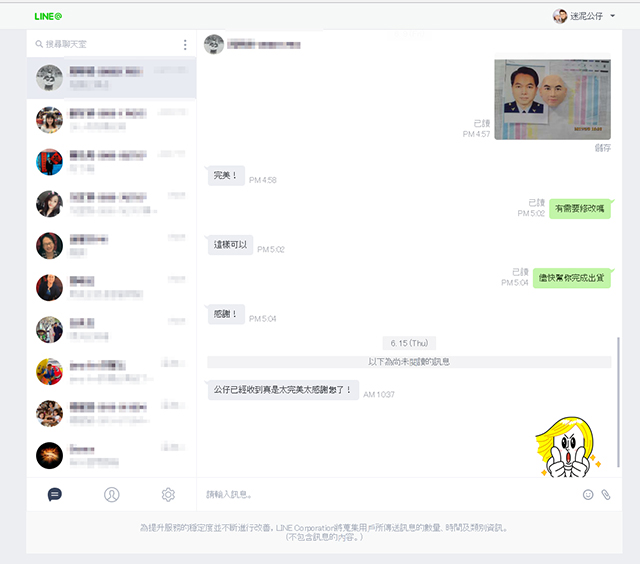640x564 pixels.
Task: Open settings gear in sidebar footer
Action: [x=168, y=494]
